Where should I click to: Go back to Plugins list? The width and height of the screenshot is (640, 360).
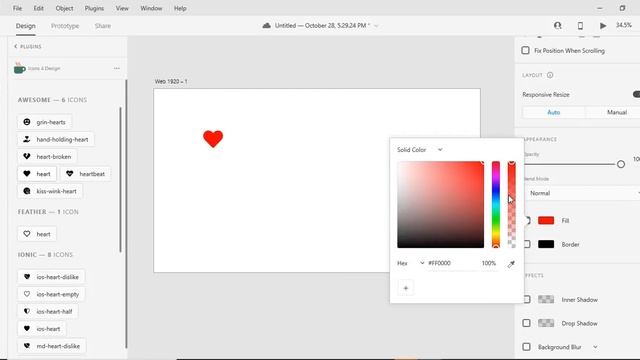(x=28, y=47)
